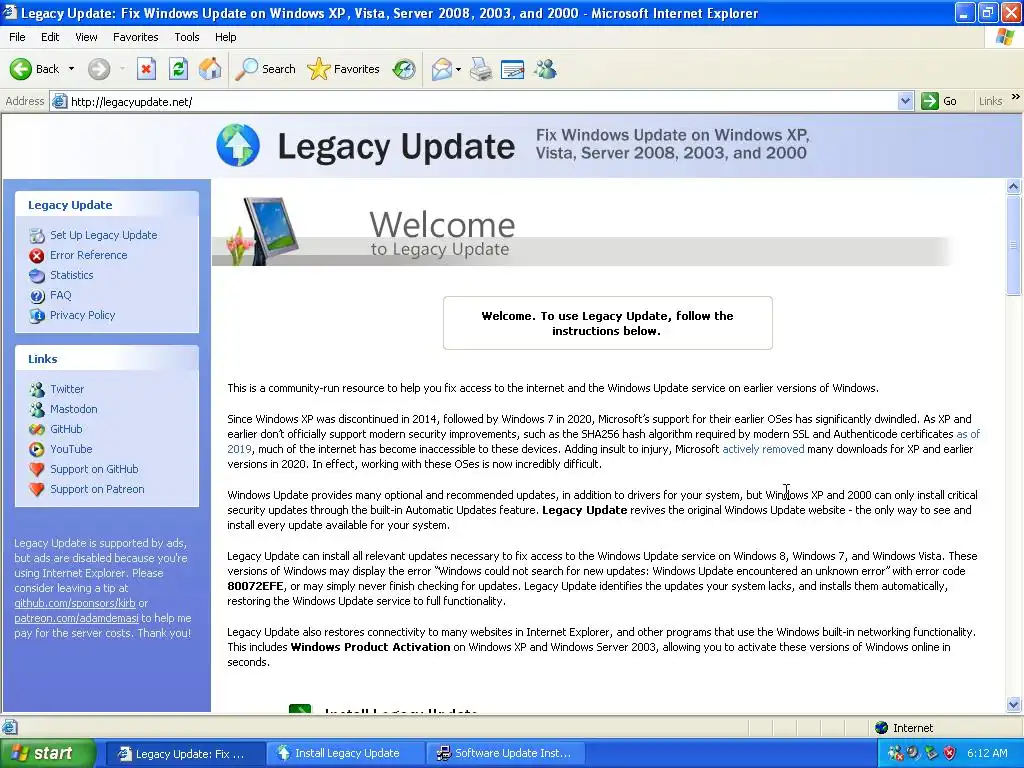Click the Twitter people icon
The image size is (1024, 768).
pos(37,389)
